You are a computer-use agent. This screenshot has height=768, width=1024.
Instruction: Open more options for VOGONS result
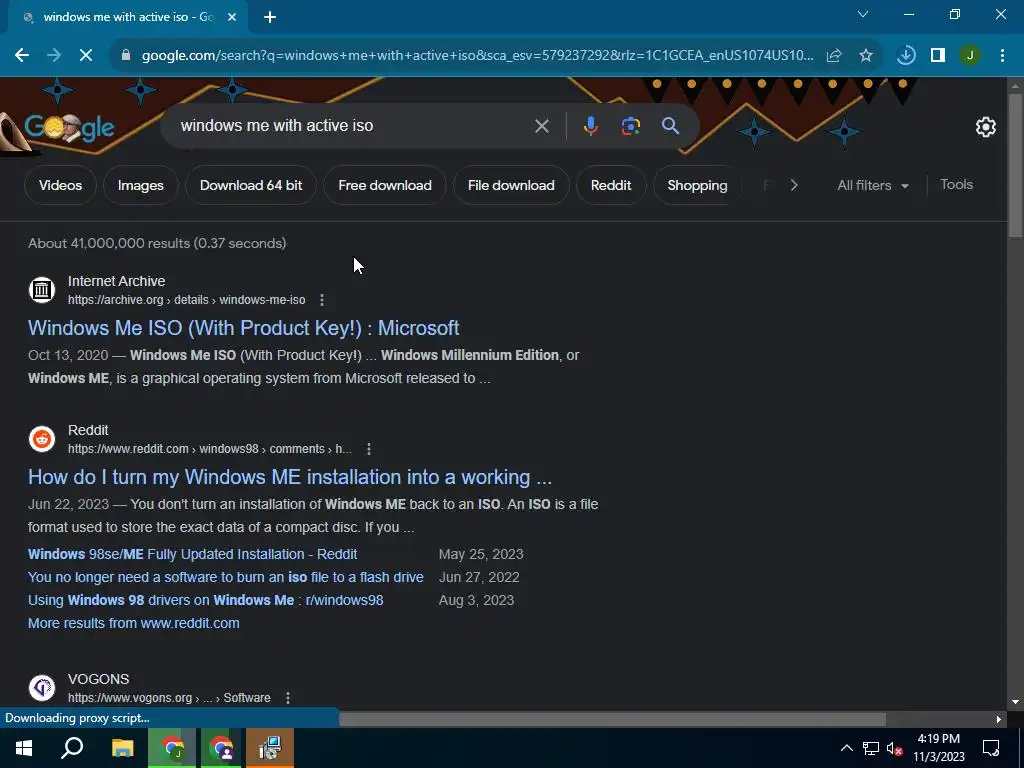click(x=287, y=697)
